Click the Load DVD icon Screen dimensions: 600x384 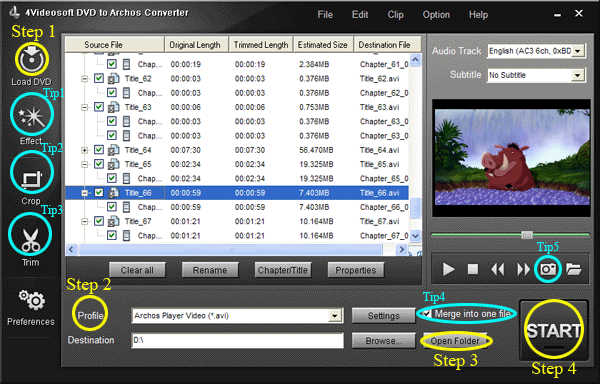tap(32, 59)
